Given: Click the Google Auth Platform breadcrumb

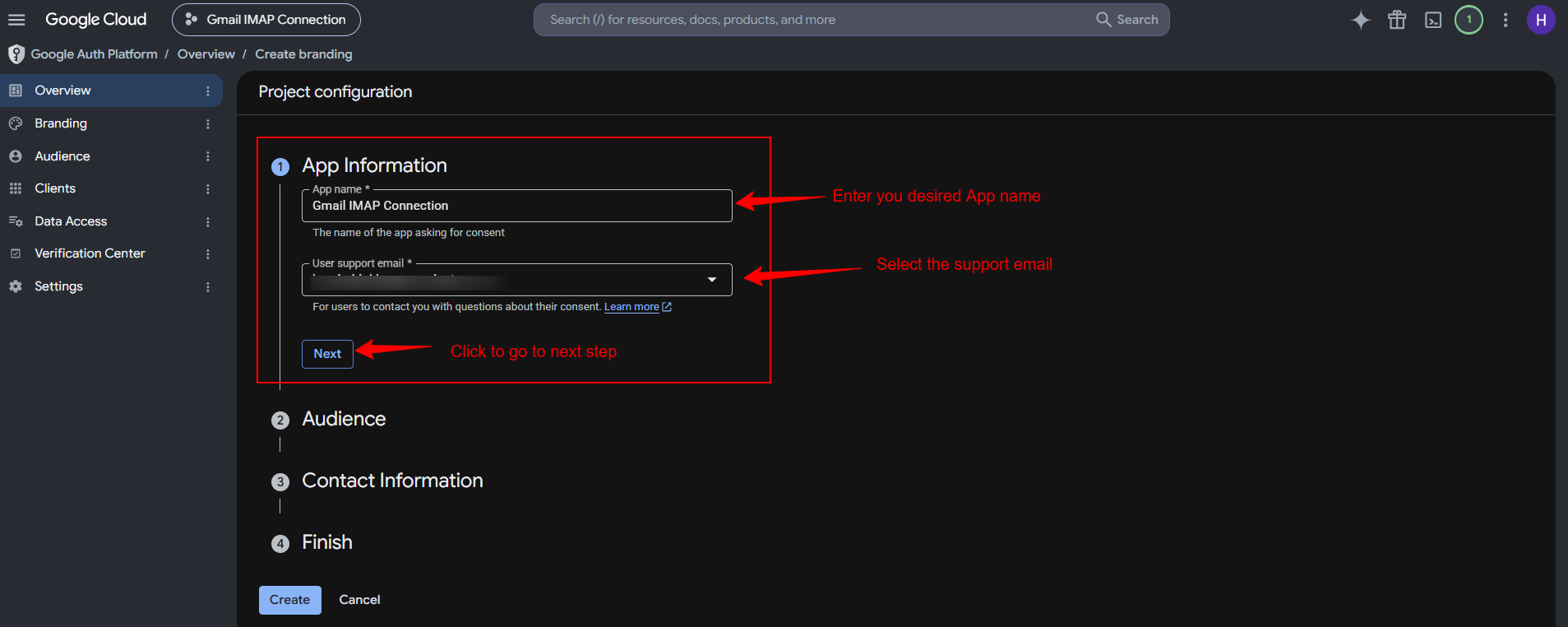Looking at the screenshot, I should pyautogui.click(x=94, y=54).
